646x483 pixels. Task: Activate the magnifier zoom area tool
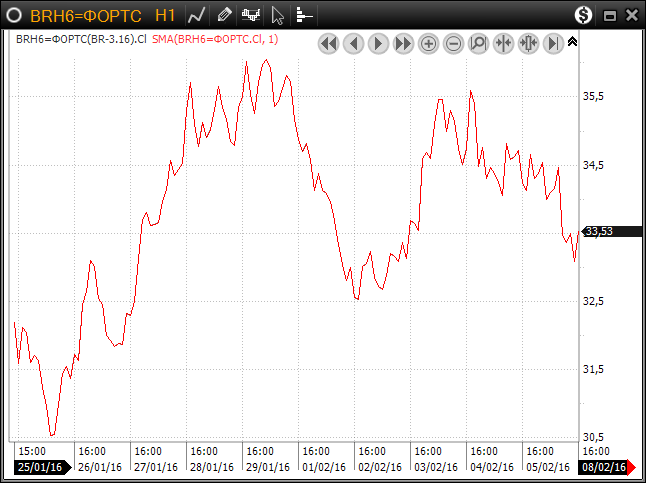click(x=478, y=43)
